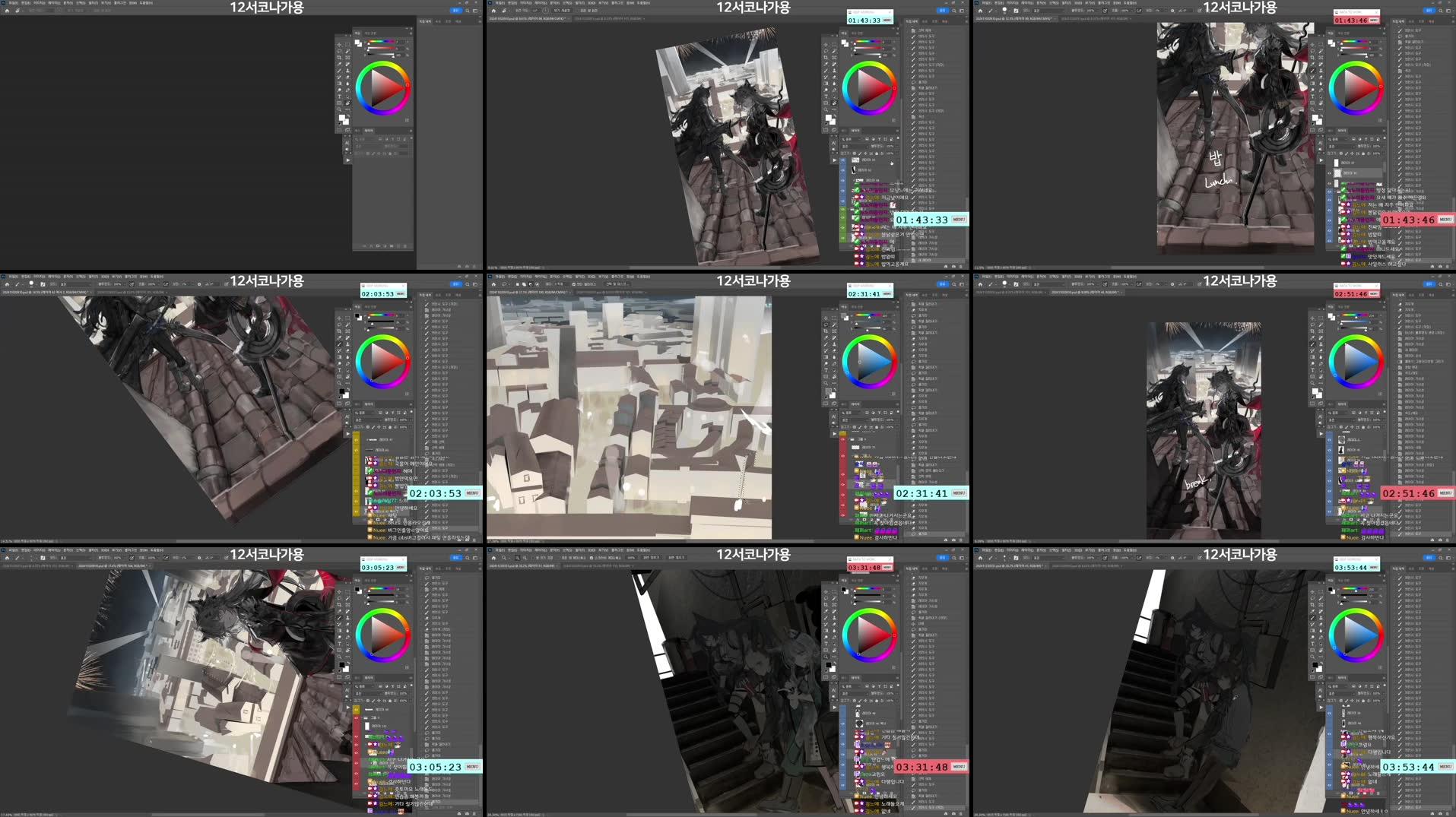Open the Color panel menu in the empty-canvas frame
The width and height of the screenshot is (1456, 817).
pos(411,33)
